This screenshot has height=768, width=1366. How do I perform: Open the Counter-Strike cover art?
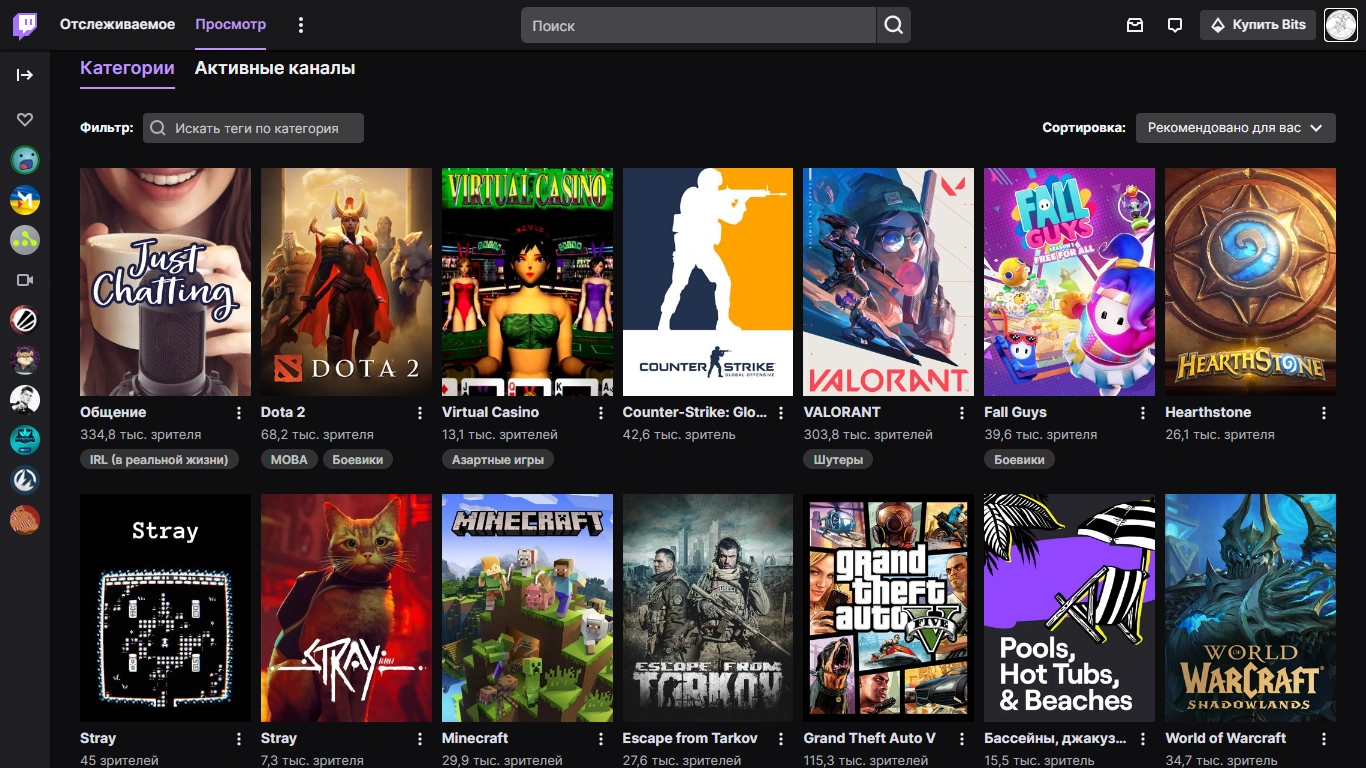(x=708, y=282)
